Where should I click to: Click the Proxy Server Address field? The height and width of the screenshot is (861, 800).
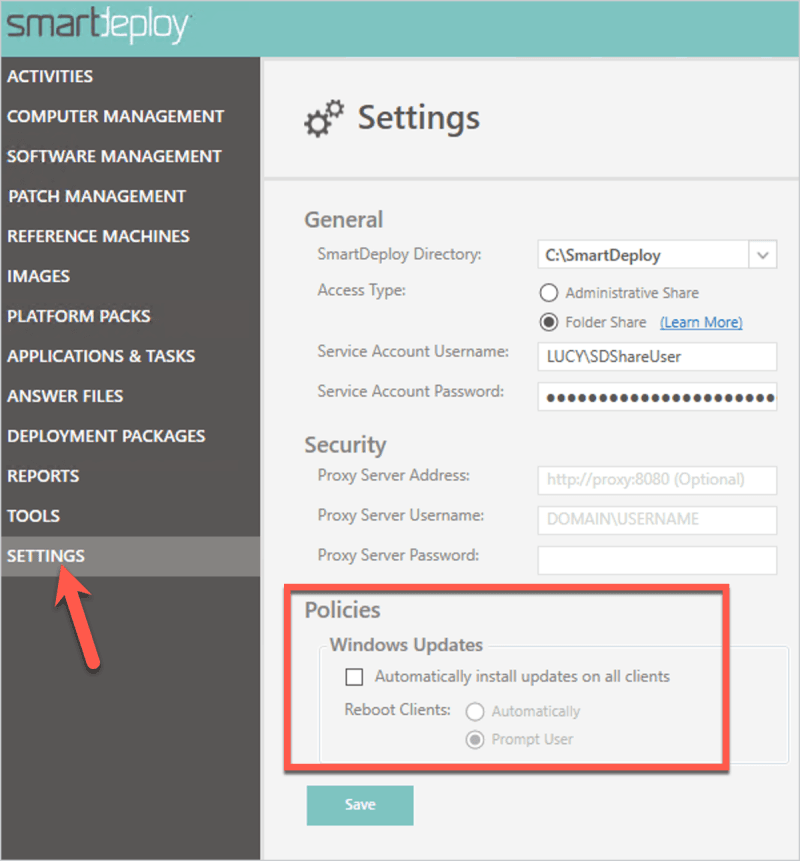[x=657, y=480]
